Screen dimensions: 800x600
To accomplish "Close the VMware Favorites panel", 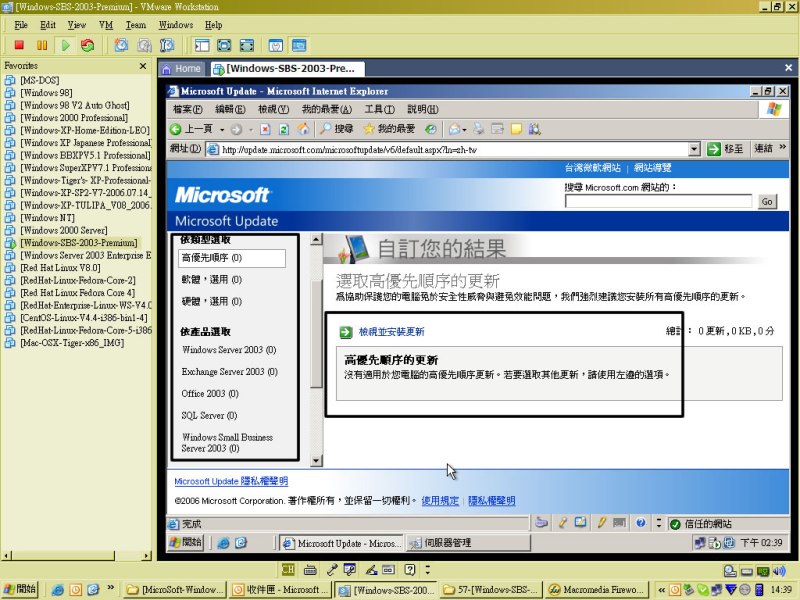I will [143, 66].
